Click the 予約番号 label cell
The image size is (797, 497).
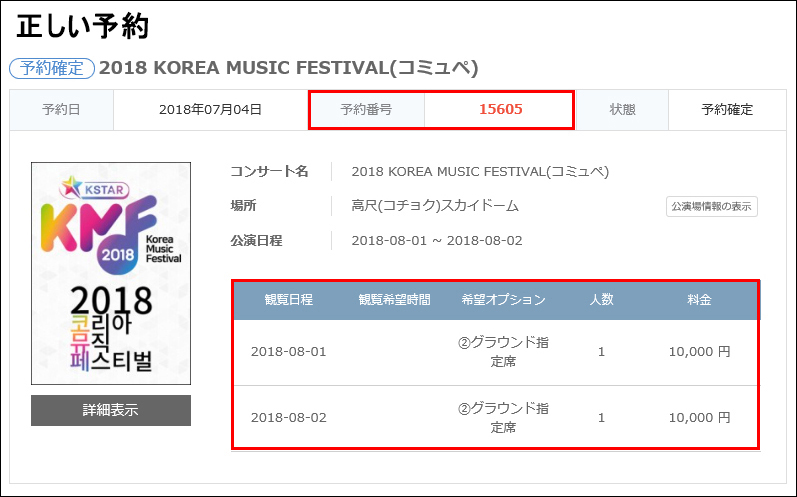point(366,110)
